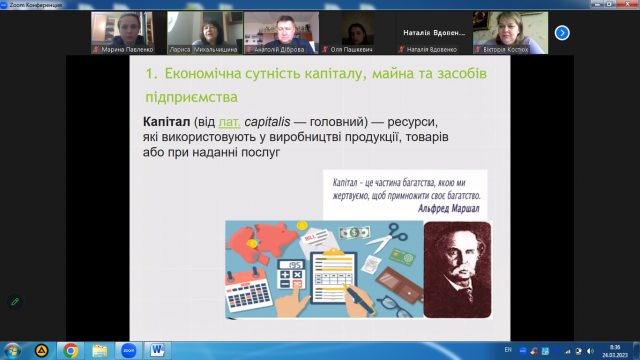
Task: Show next participants with arrow button
Action: [x=562, y=33]
